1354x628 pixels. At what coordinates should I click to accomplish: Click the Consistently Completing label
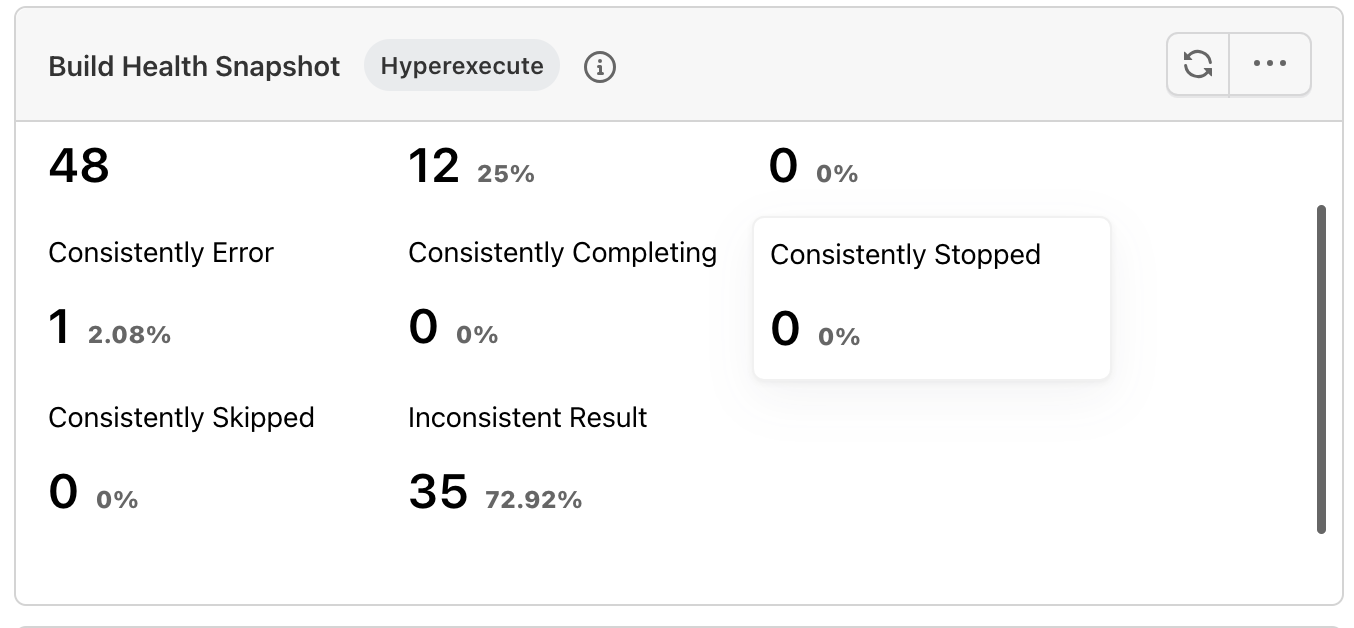point(562,253)
